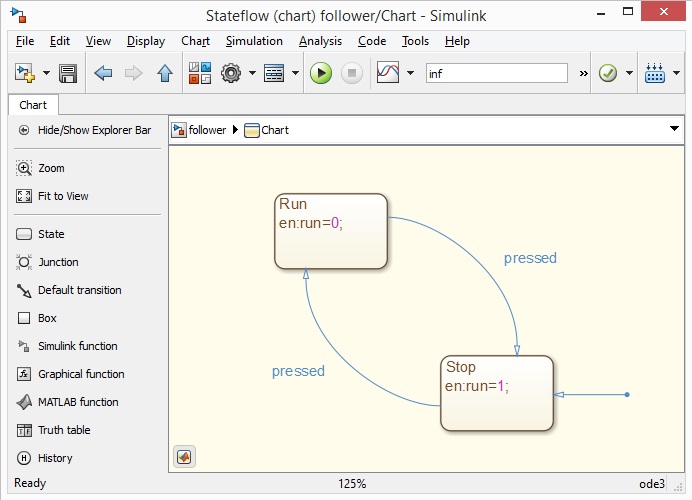
Task: Open the Model Explorer icon
Action: click(x=274, y=73)
